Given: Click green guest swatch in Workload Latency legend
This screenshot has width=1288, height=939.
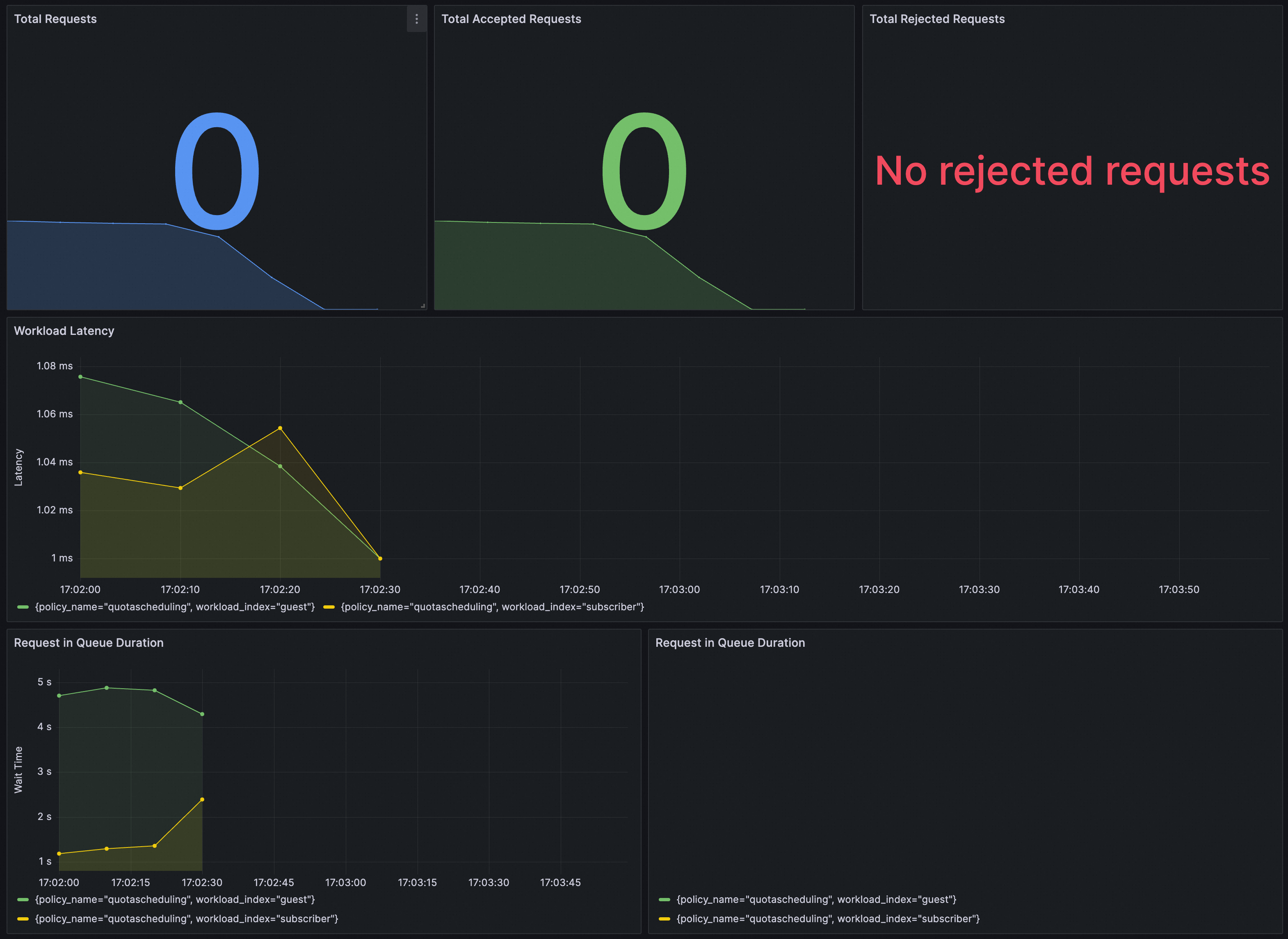Looking at the screenshot, I should pyautogui.click(x=23, y=607).
